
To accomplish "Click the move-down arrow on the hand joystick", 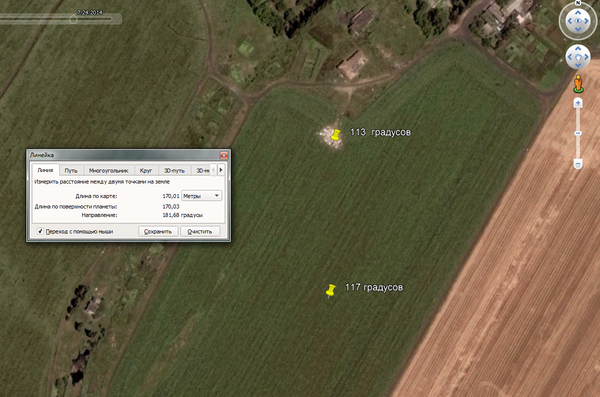I will (578, 65).
